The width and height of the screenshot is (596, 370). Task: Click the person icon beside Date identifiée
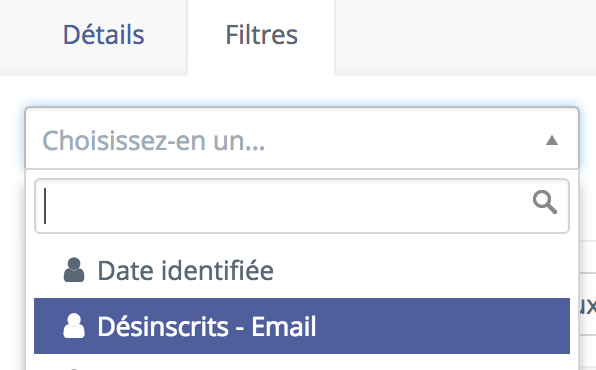[x=74, y=270]
